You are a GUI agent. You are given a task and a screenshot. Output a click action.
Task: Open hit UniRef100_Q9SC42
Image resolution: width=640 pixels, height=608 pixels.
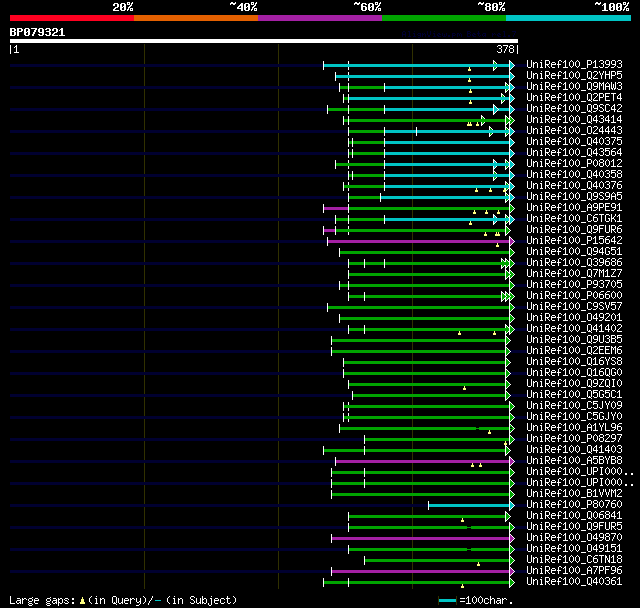(x=574, y=109)
